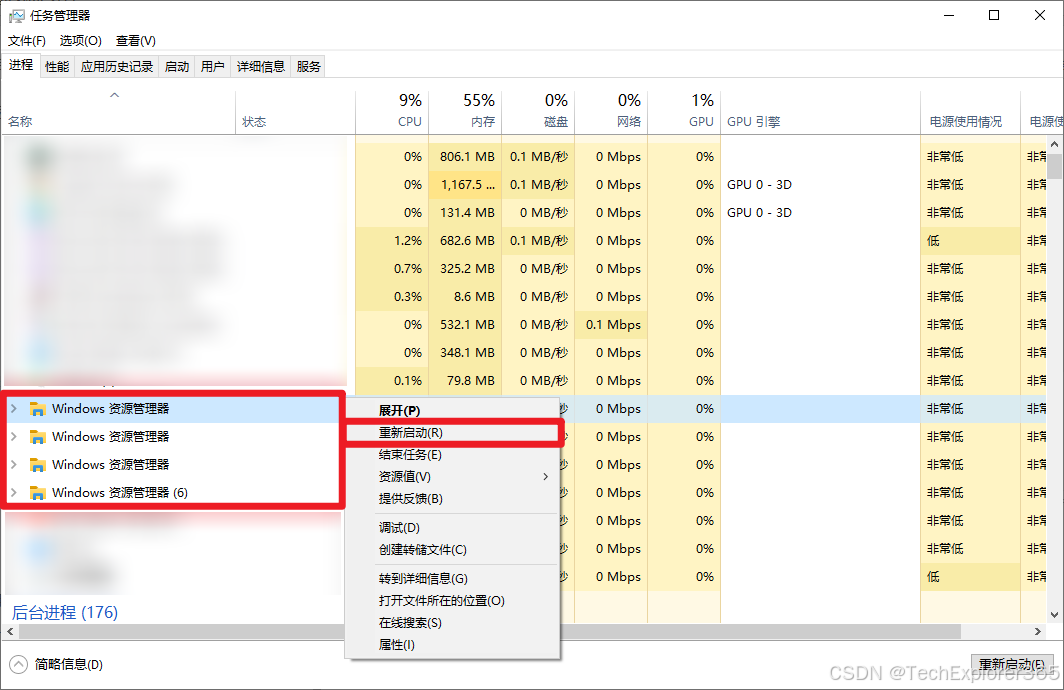Click the vertical scrollbar thumb
Screen dimensions: 1064x690
click(x=1054, y=166)
